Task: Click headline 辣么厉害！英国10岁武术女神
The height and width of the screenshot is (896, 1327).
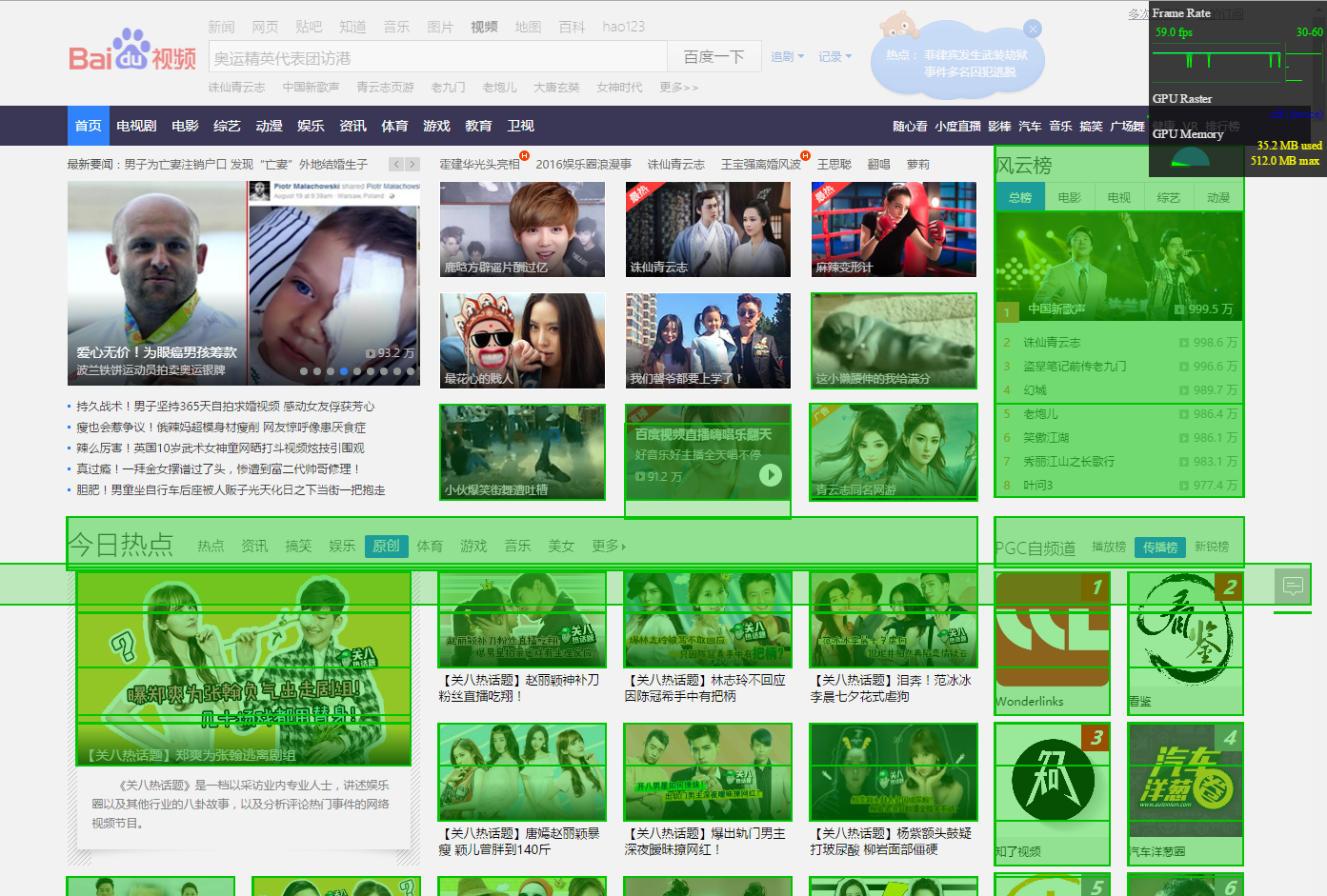Action: point(220,448)
